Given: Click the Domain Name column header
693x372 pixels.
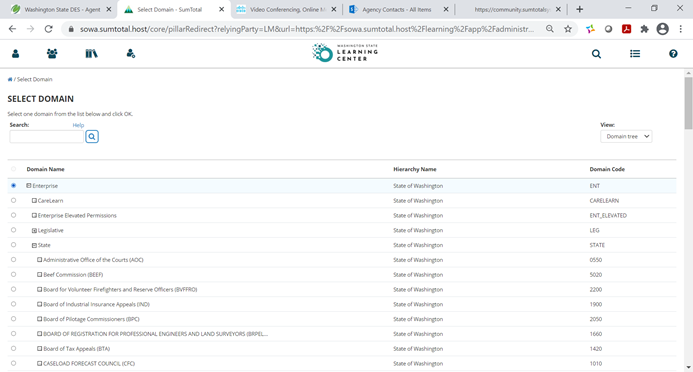Looking at the screenshot, I should [x=46, y=169].
